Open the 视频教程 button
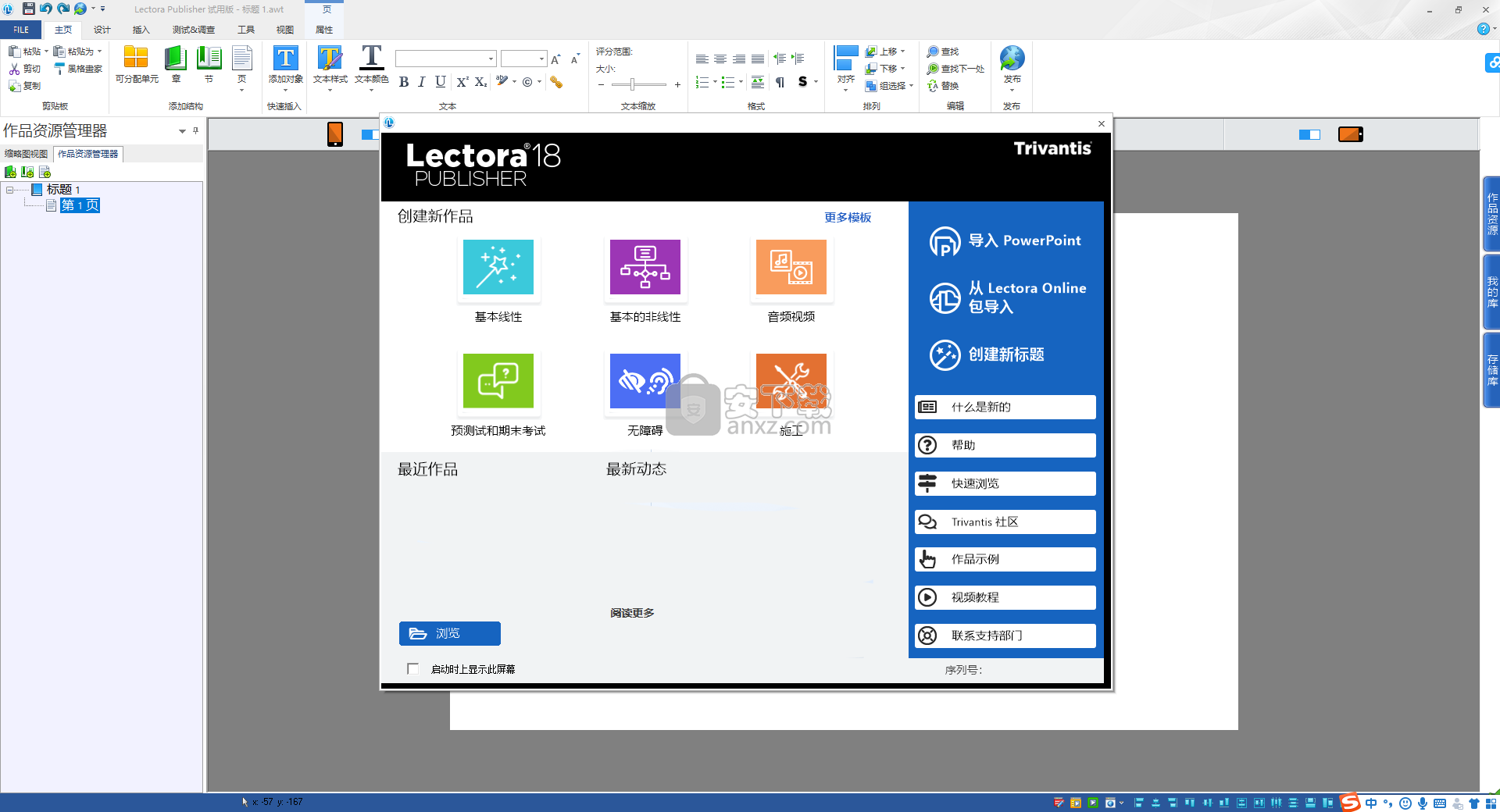This screenshot has width=1500, height=812. pyautogui.click(x=1005, y=597)
